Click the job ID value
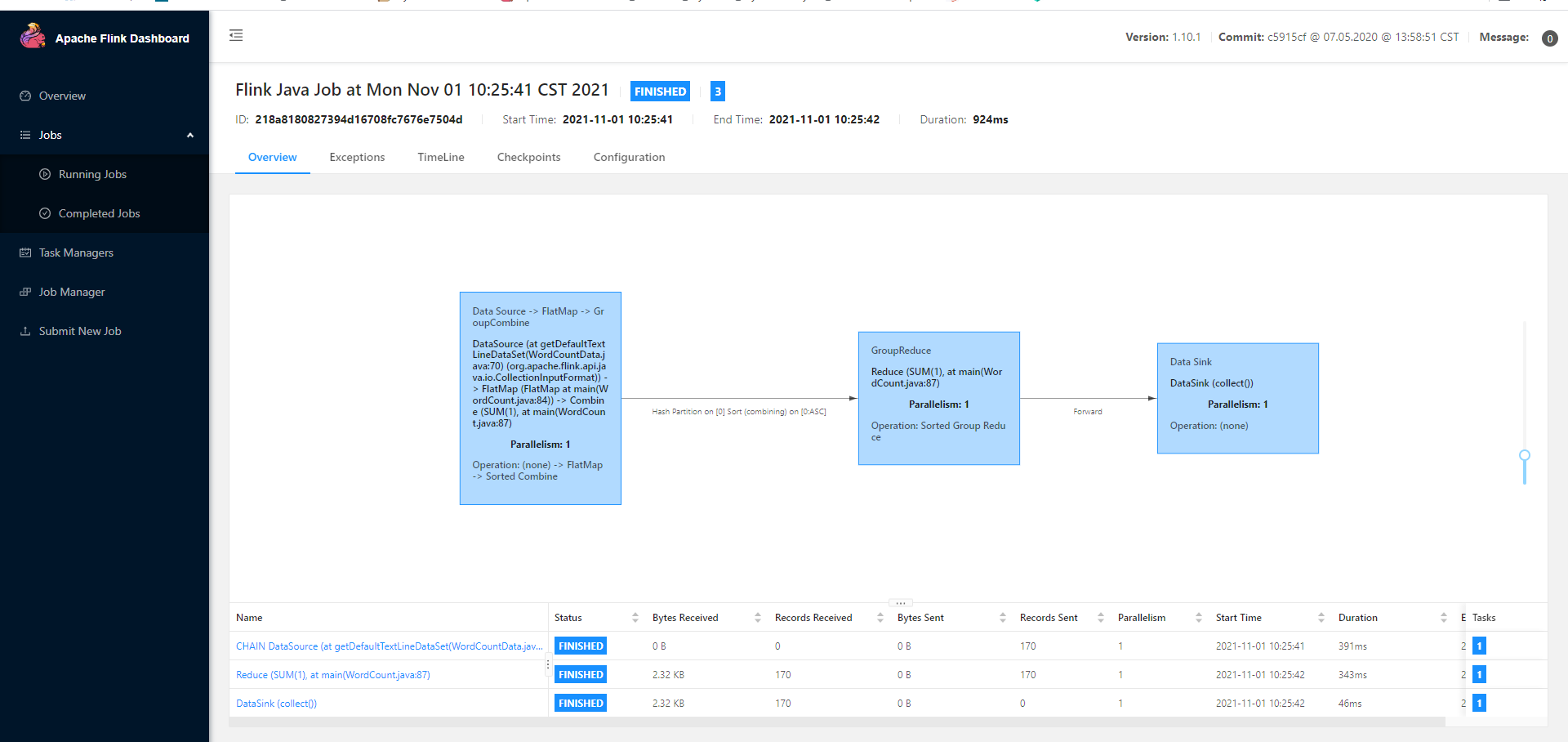1568x742 pixels. click(359, 119)
